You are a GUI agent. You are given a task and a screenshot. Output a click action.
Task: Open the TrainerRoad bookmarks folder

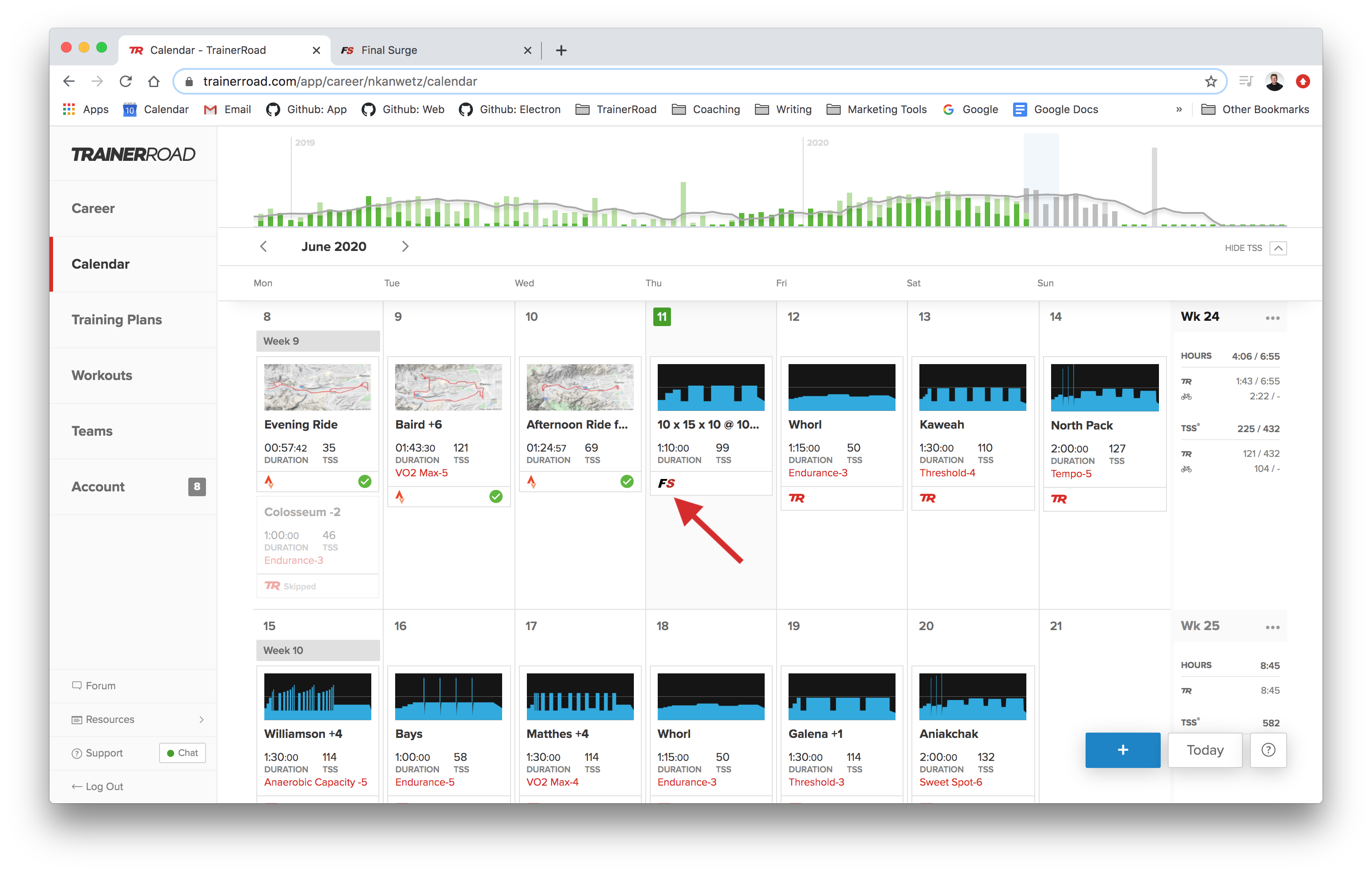[616, 110]
